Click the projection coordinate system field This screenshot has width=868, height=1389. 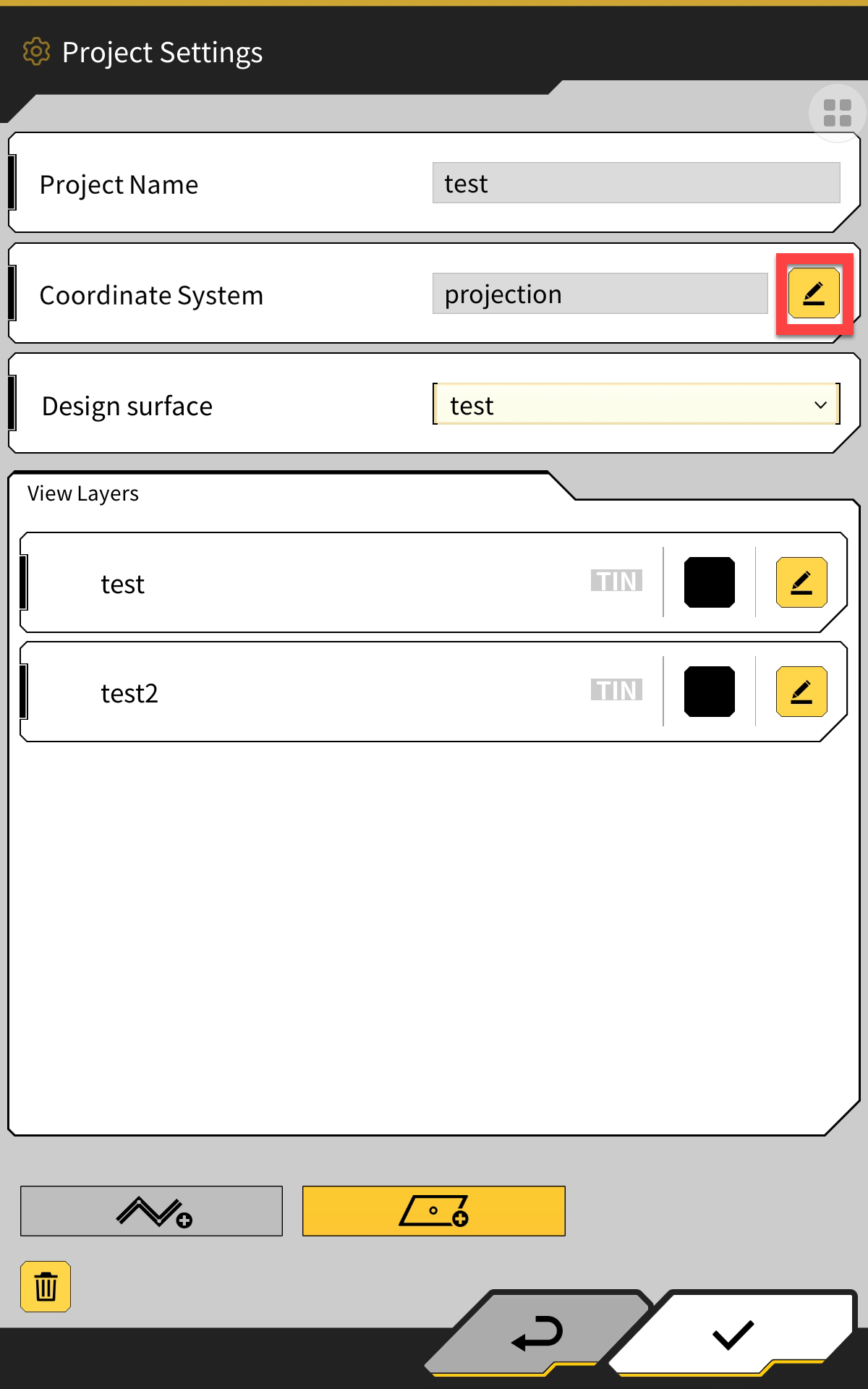pyautogui.click(x=600, y=294)
